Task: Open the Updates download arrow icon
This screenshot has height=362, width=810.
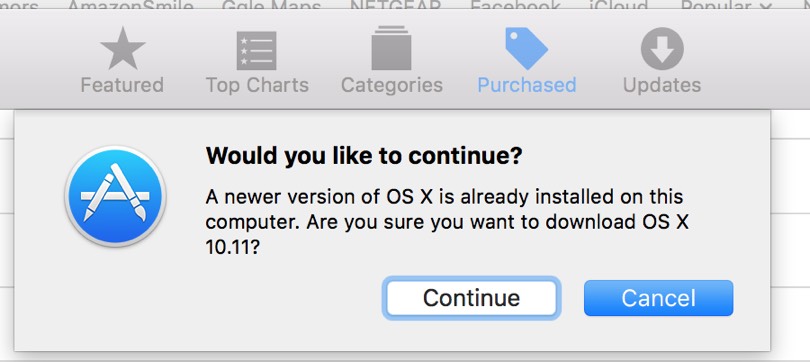Action: click(x=662, y=49)
